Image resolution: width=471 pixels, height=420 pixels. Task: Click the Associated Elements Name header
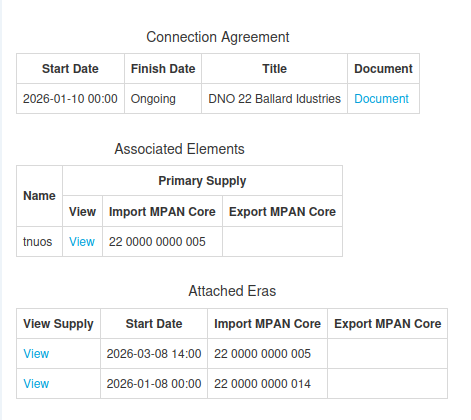[39, 196]
